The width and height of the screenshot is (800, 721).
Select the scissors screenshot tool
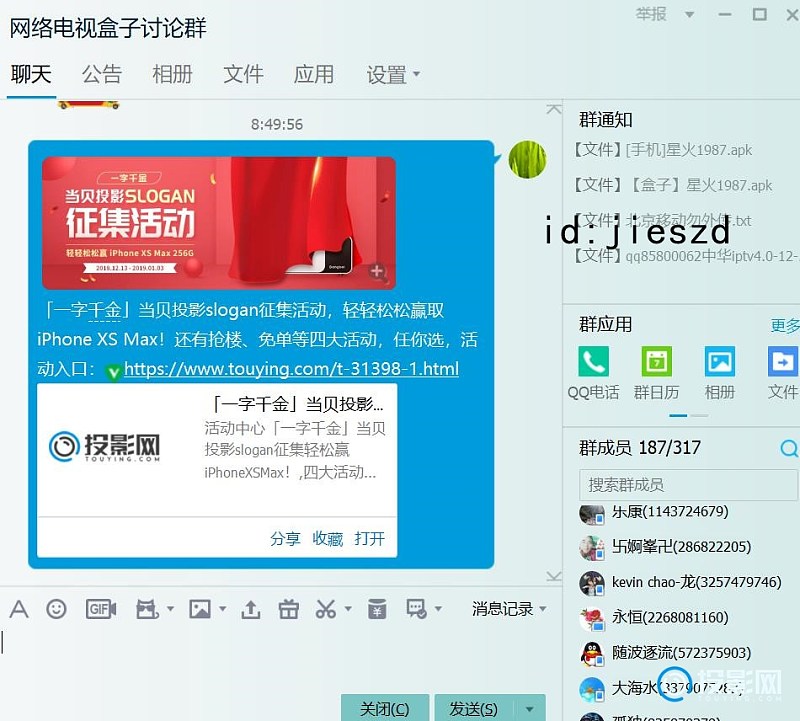point(326,609)
